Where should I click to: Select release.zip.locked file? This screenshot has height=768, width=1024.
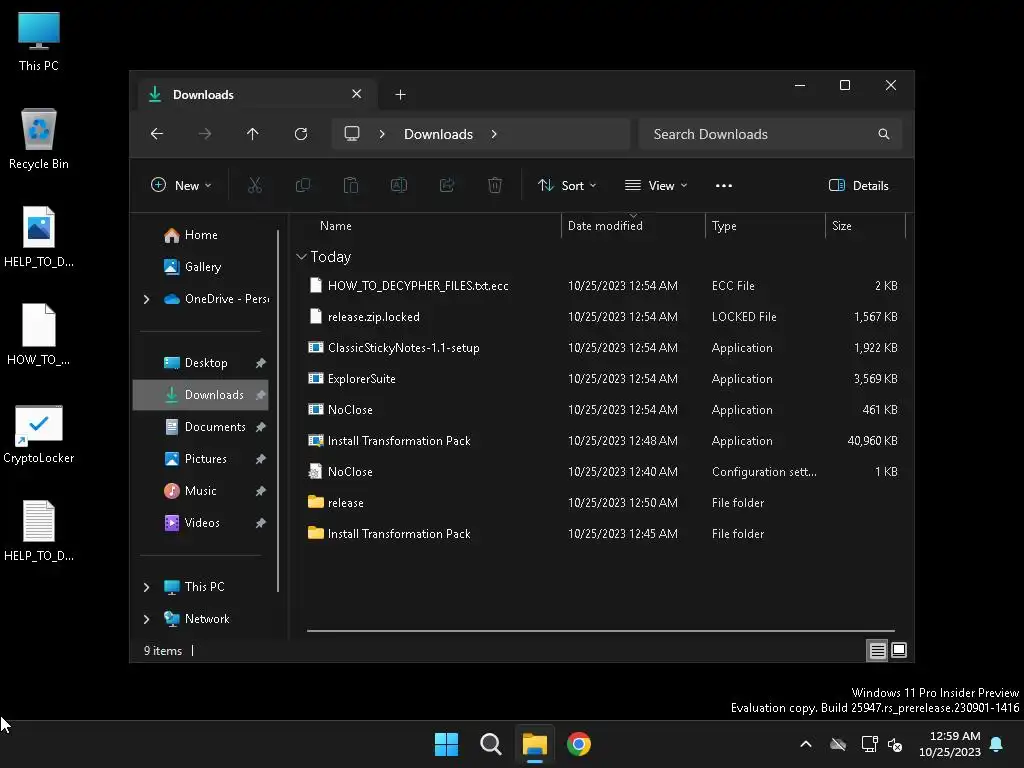coord(601,317)
